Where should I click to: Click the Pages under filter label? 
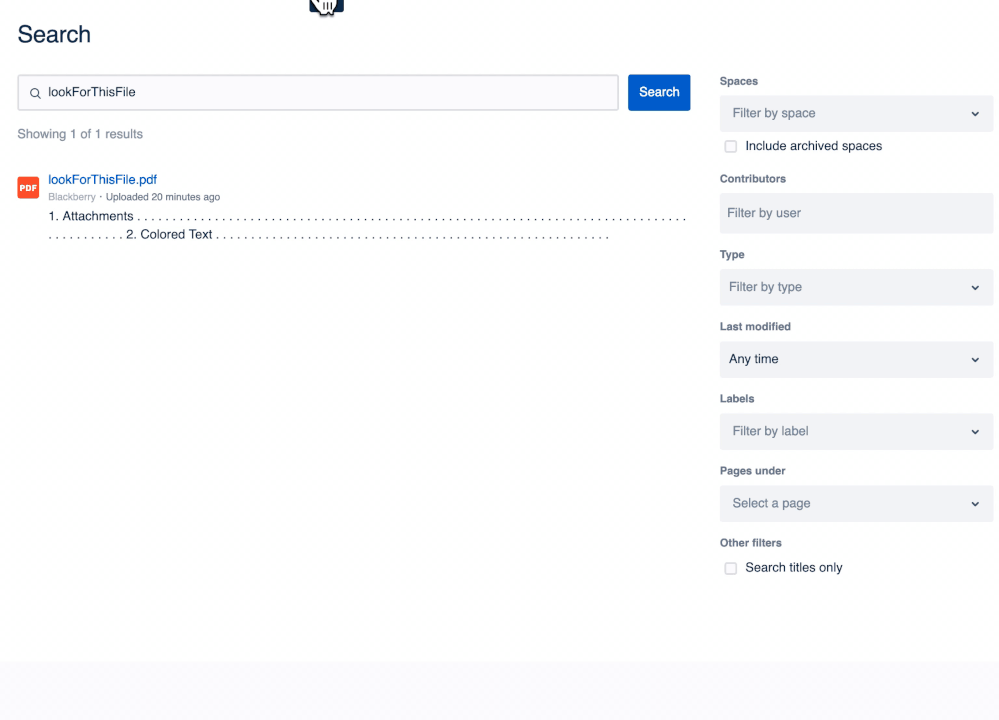pyautogui.click(x=752, y=471)
